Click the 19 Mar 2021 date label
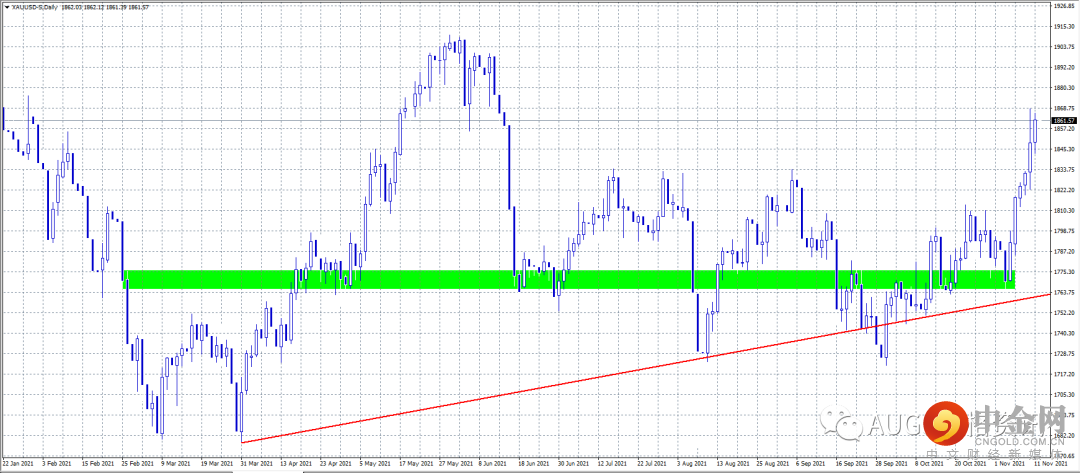1080x473 pixels. tap(218, 463)
